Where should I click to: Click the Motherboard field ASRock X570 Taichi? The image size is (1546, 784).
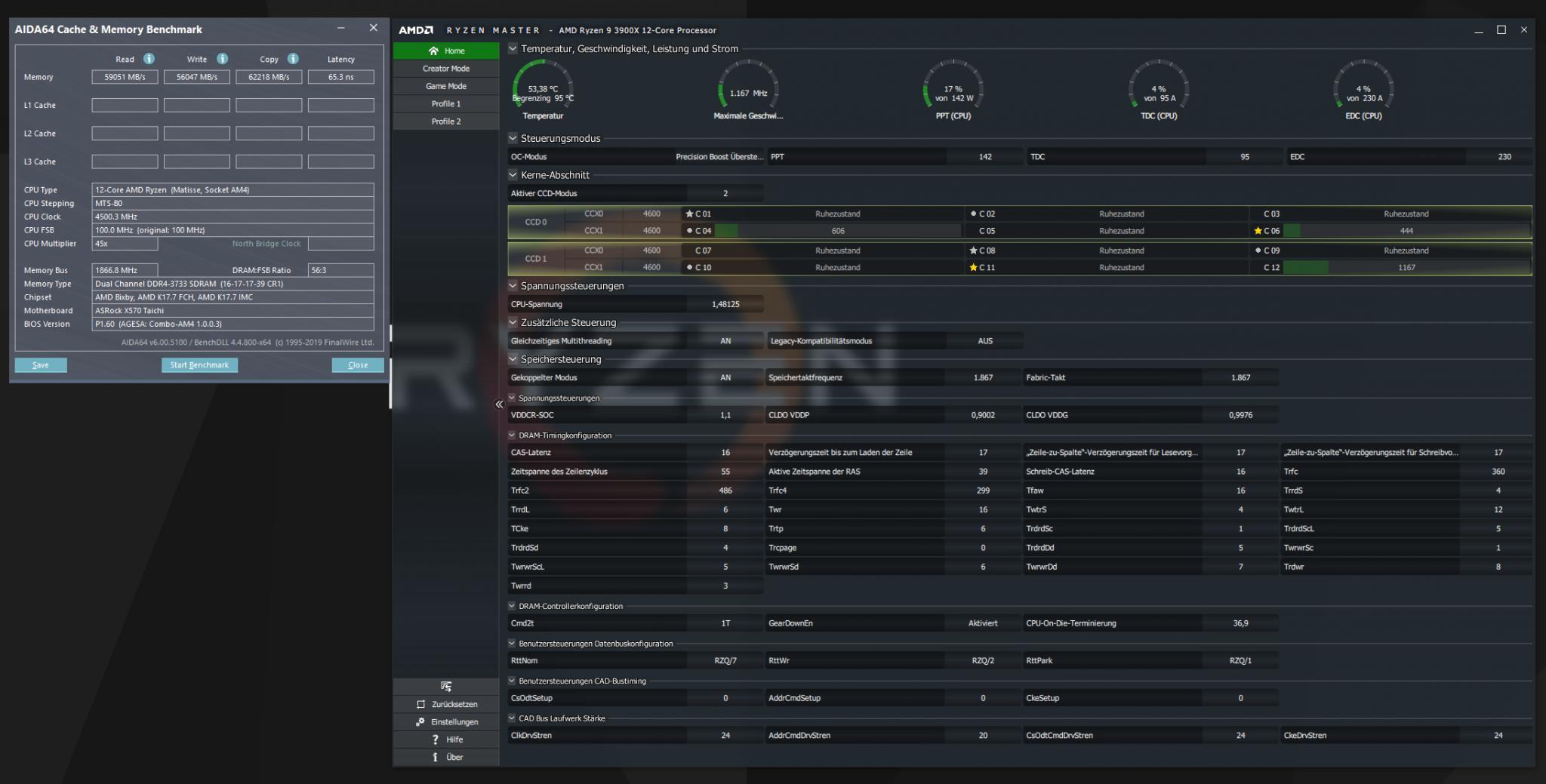233,311
